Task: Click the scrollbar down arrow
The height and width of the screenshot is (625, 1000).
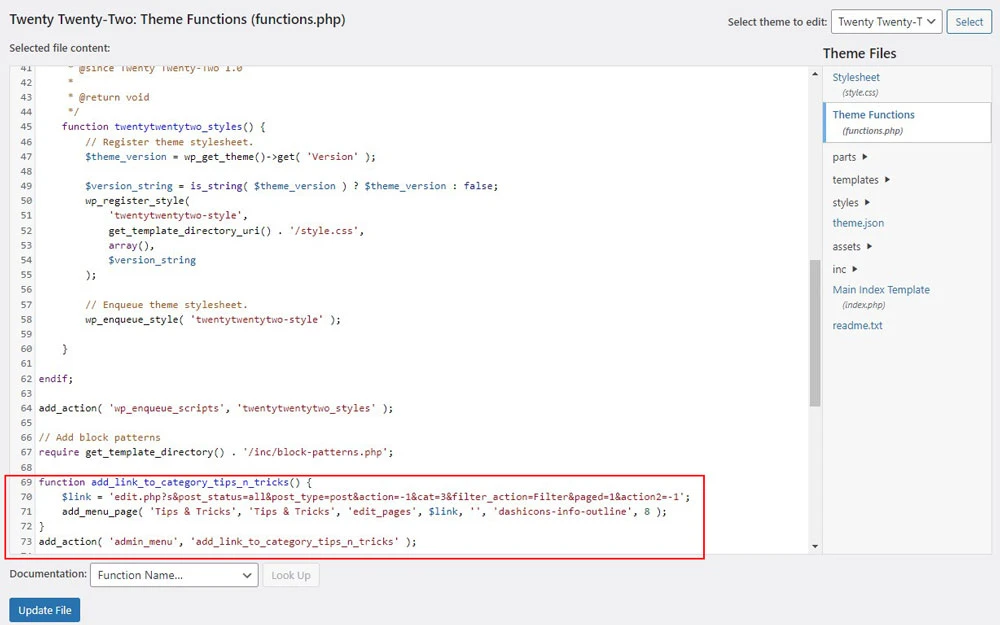Action: click(x=814, y=548)
